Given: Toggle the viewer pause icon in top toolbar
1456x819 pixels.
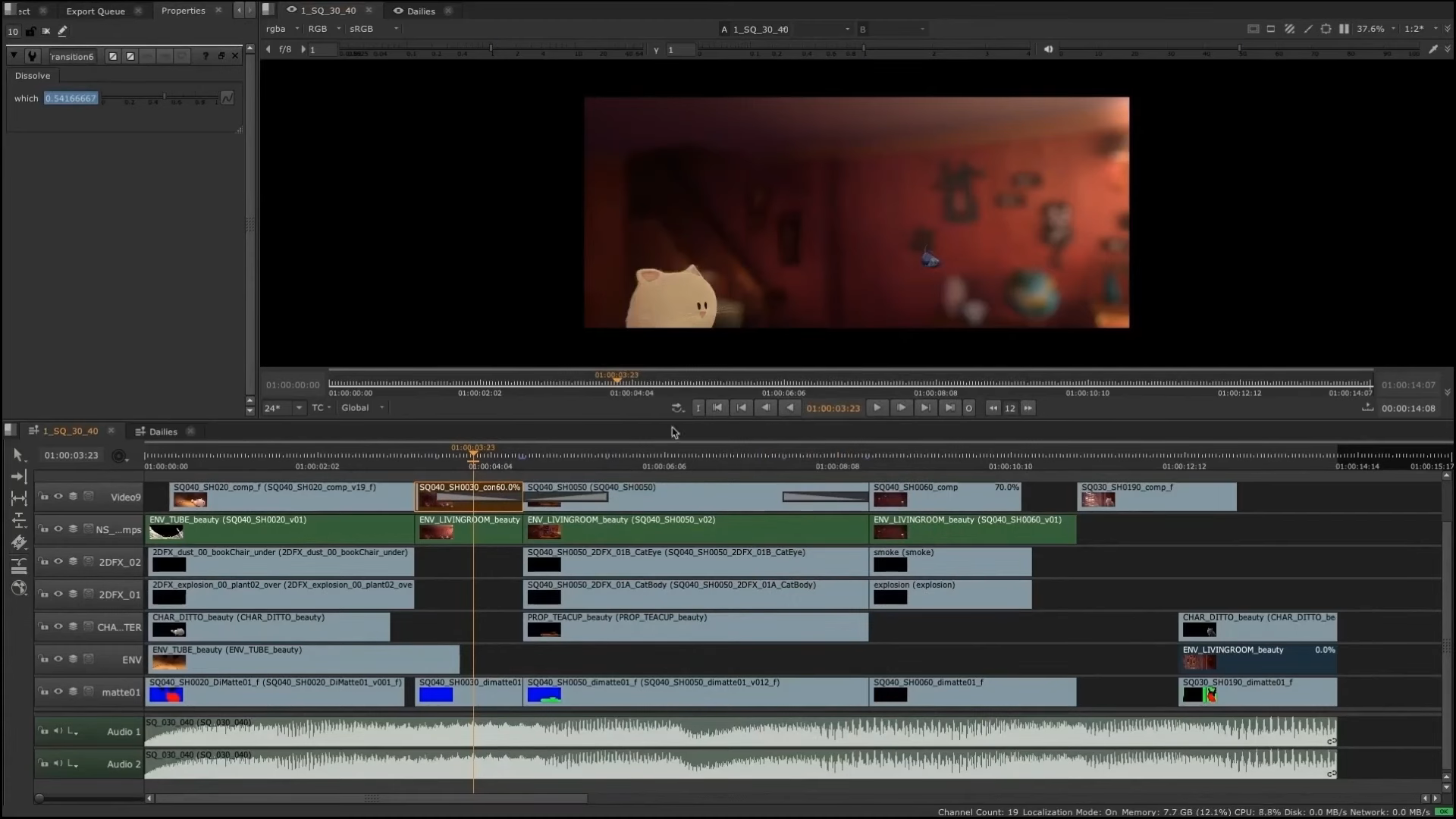Looking at the screenshot, I should click(x=1344, y=29).
